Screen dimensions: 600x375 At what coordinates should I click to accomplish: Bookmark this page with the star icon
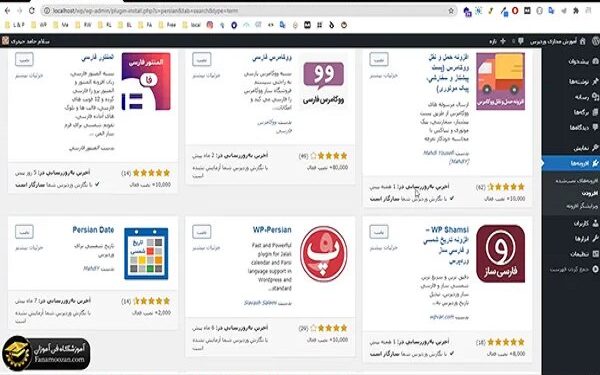click(451, 11)
